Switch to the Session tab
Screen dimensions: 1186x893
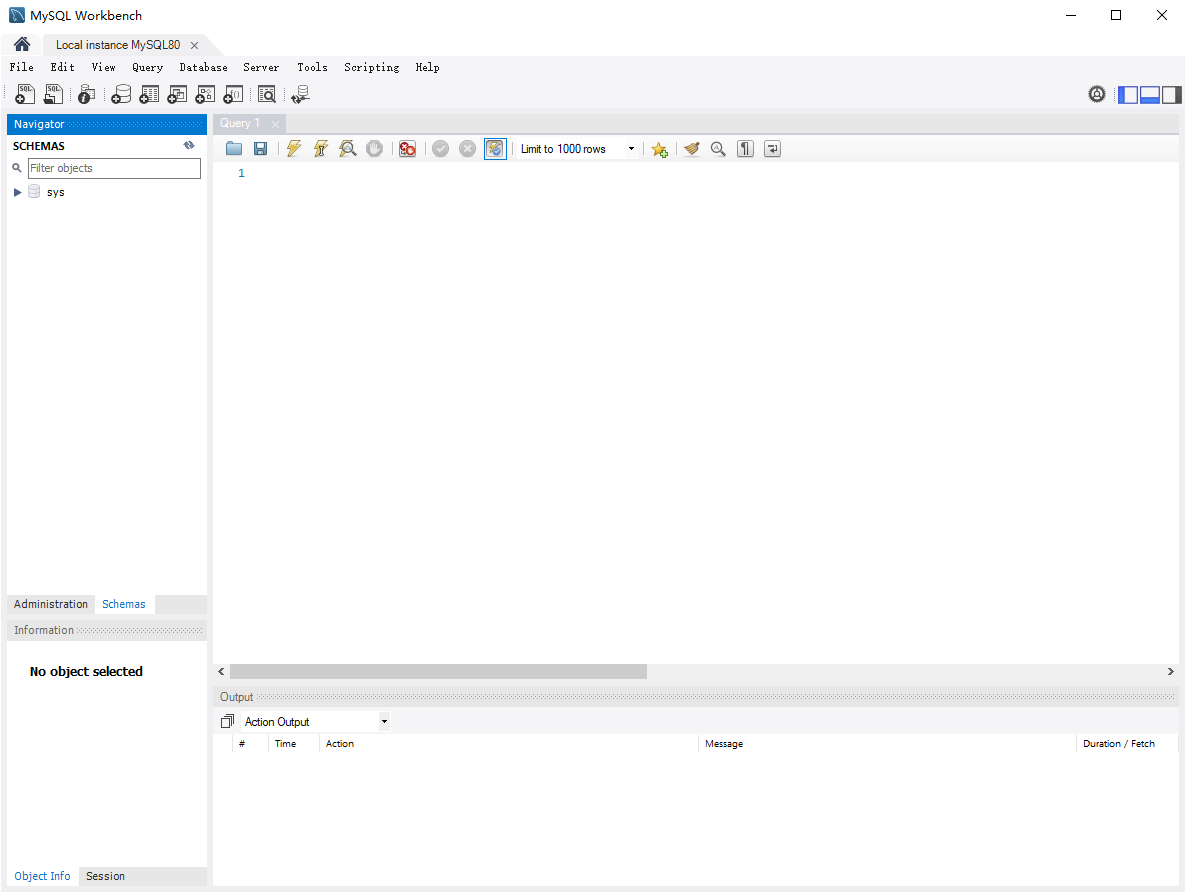[105, 876]
